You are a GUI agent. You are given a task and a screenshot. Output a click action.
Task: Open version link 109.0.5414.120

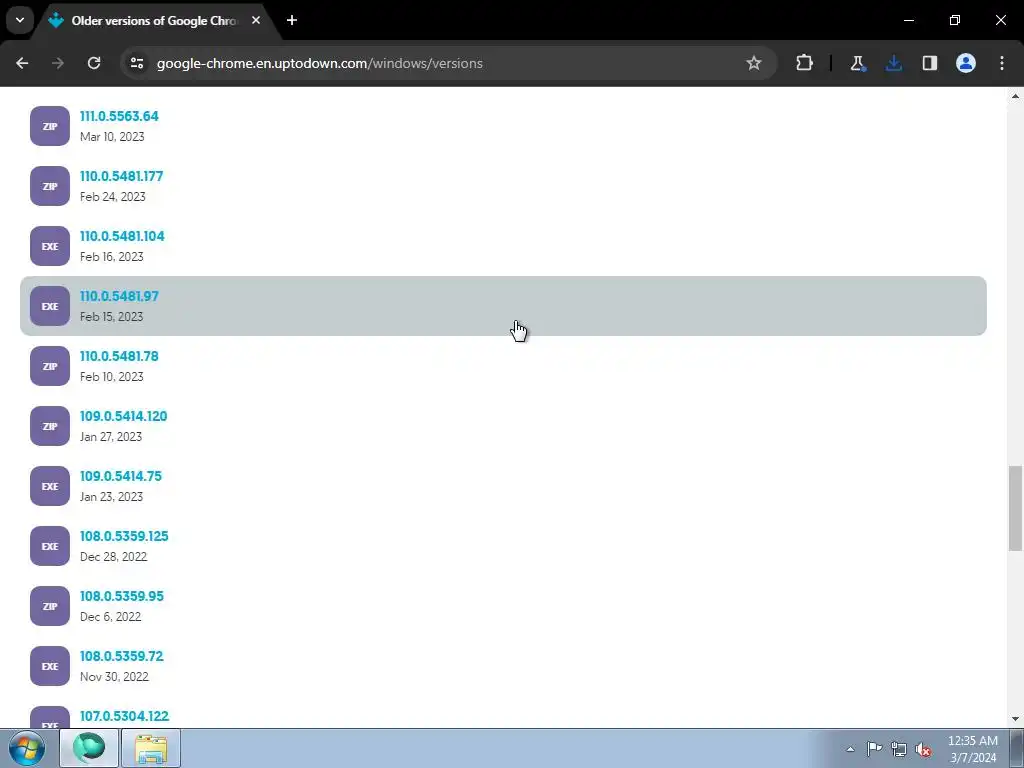click(x=123, y=417)
